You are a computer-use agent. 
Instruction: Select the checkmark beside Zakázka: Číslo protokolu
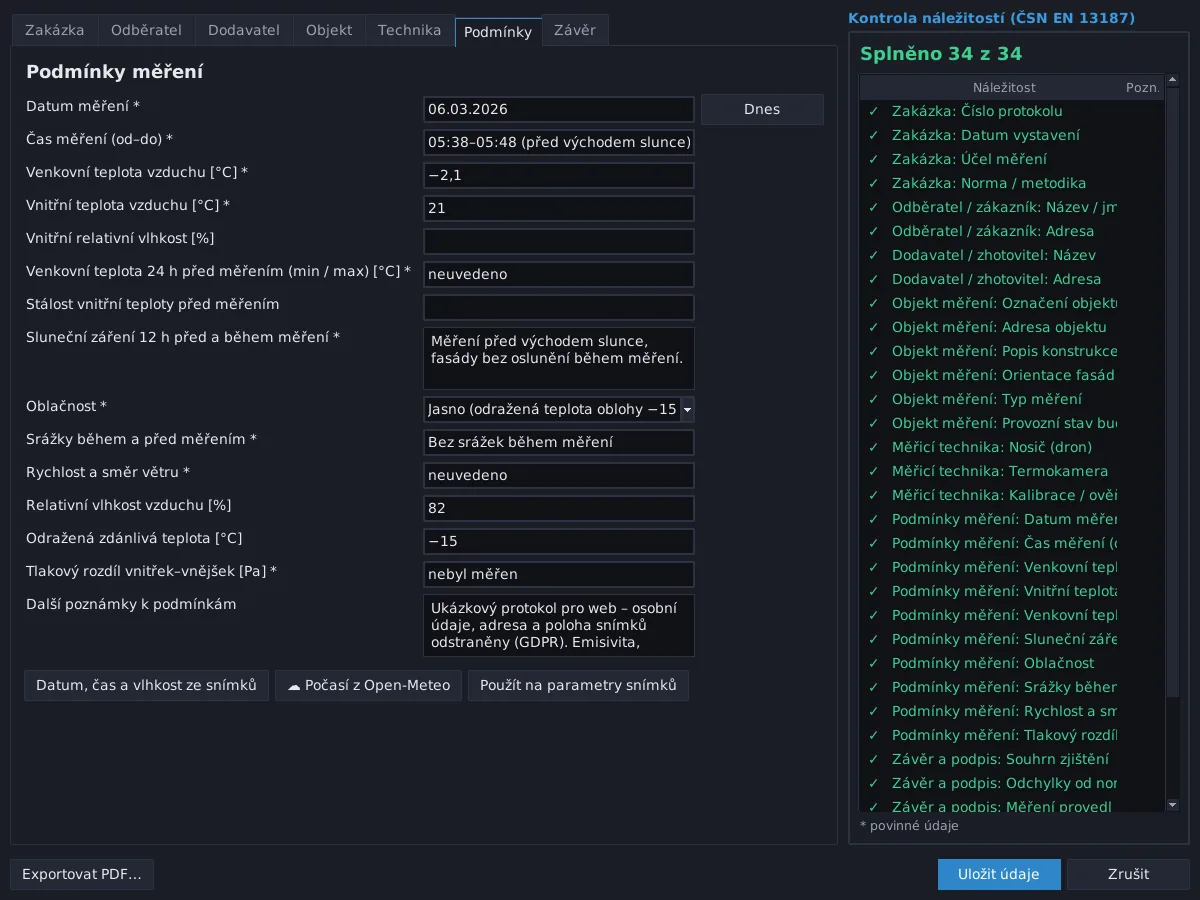(x=873, y=111)
